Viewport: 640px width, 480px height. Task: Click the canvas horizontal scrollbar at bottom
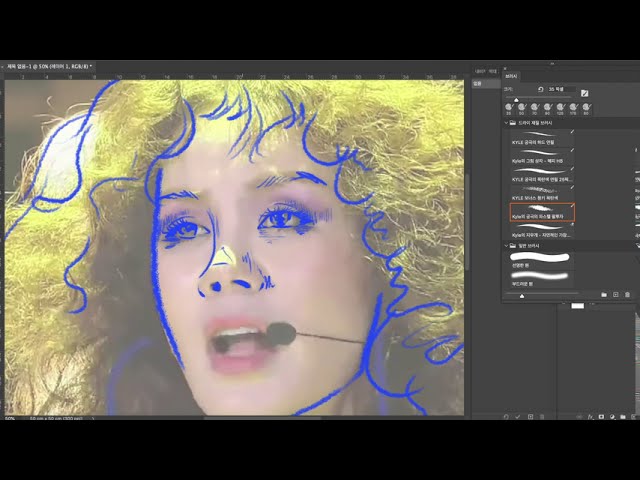pos(261,418)
